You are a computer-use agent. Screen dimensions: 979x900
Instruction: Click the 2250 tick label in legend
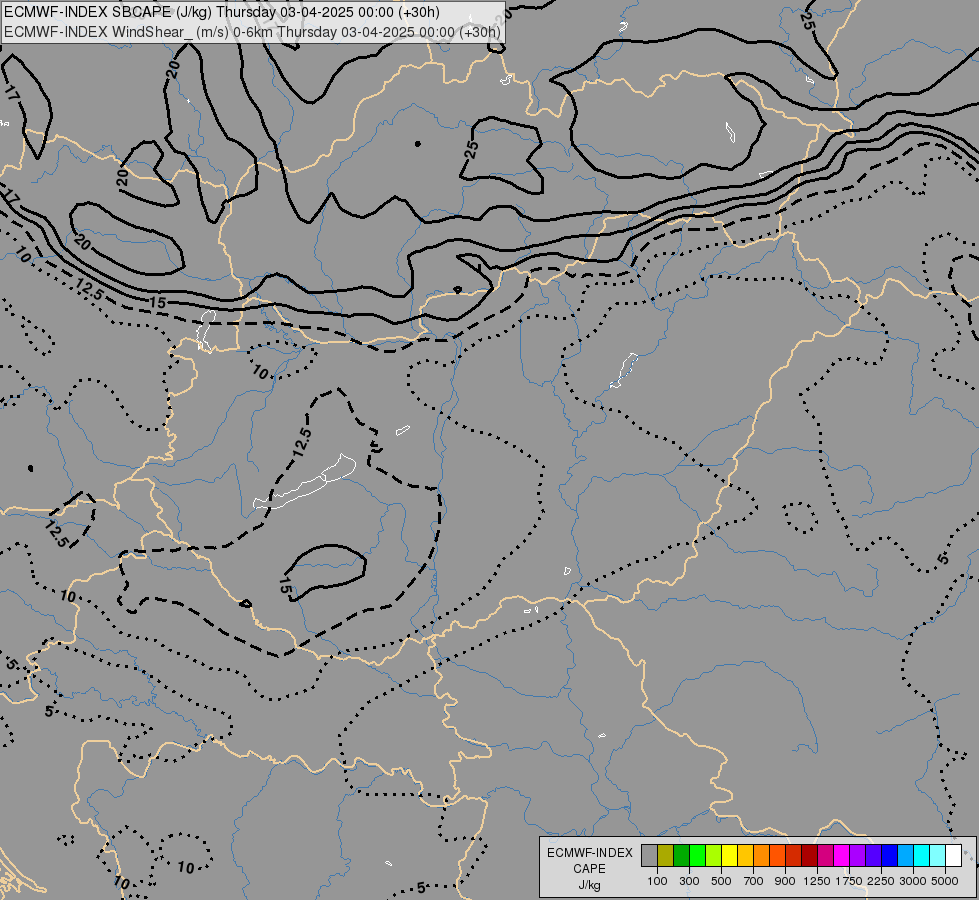(881, 881)
